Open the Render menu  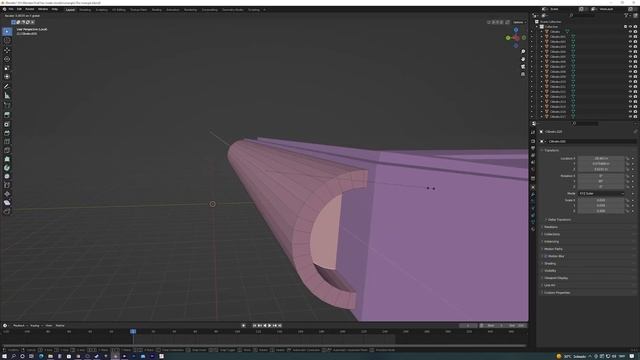(x=30, y=9)
